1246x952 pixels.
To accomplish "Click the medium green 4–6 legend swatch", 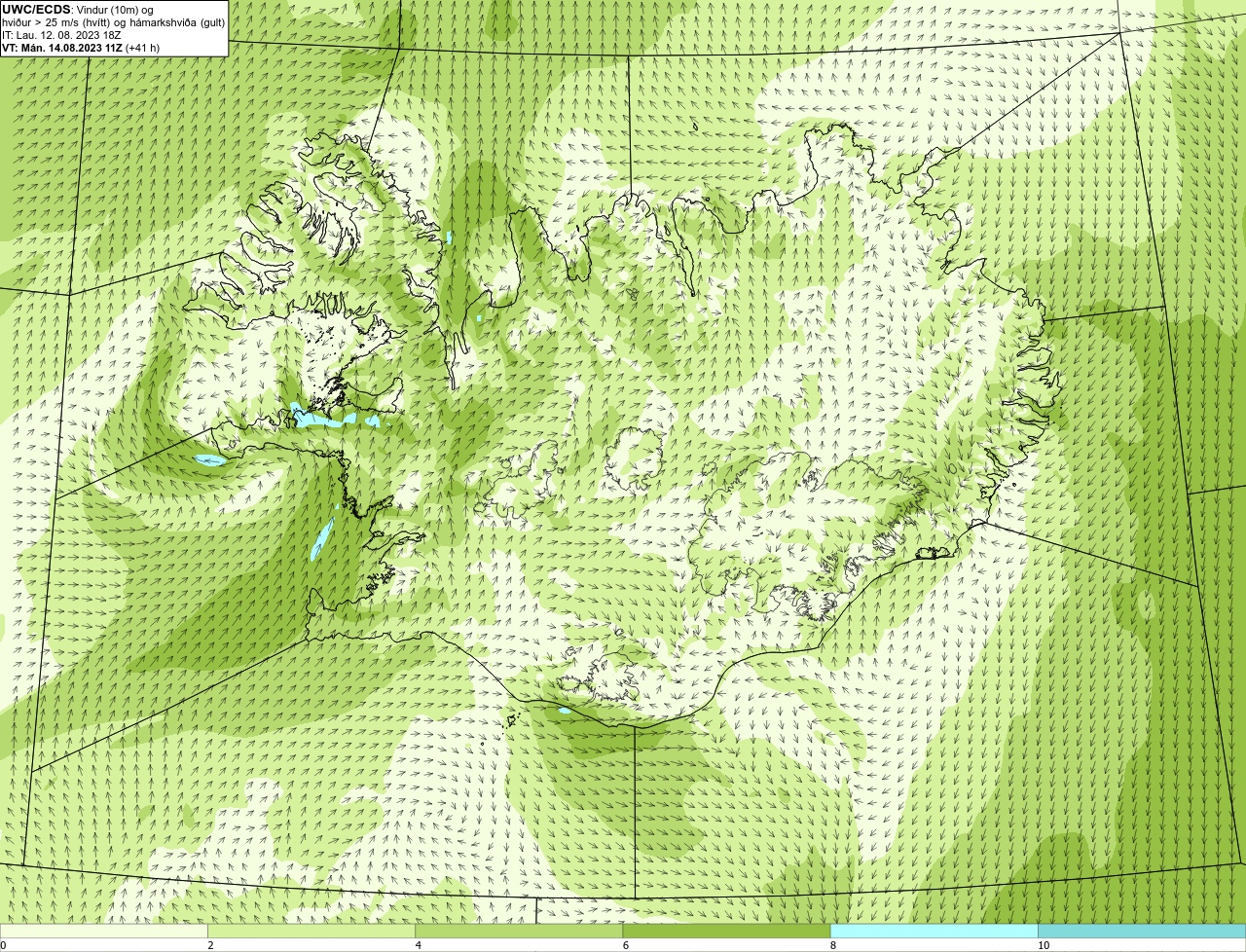I will 519,932.
